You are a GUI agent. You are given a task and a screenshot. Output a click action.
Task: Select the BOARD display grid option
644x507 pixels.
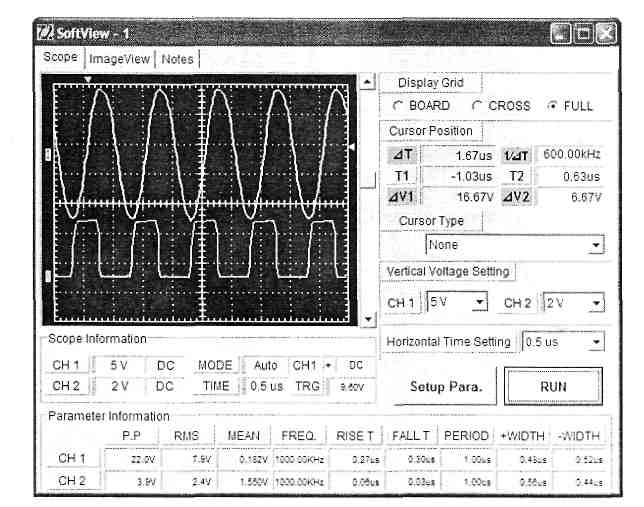(x=422, y=106)
